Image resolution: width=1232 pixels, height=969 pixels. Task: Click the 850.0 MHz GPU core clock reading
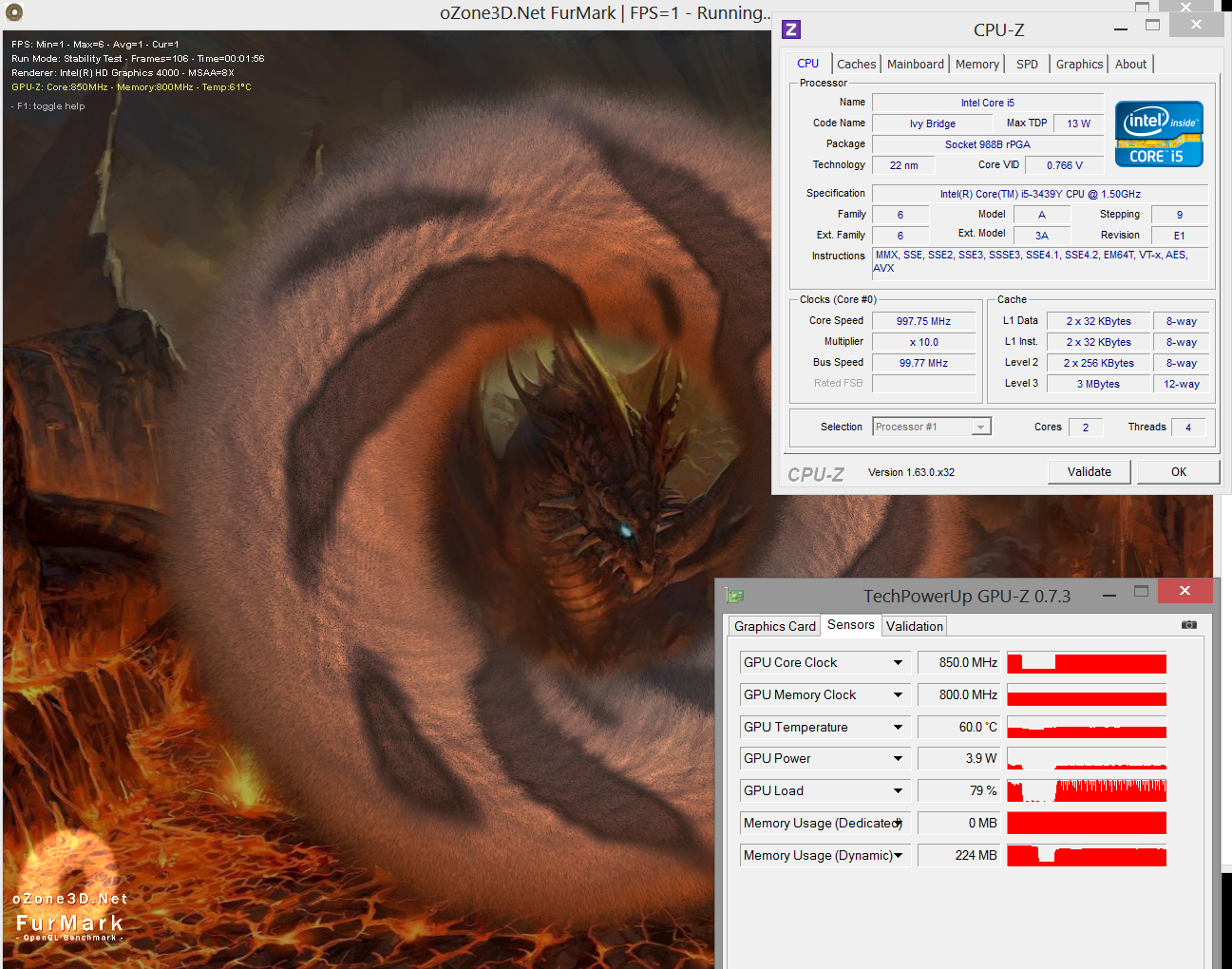[960, 662]
